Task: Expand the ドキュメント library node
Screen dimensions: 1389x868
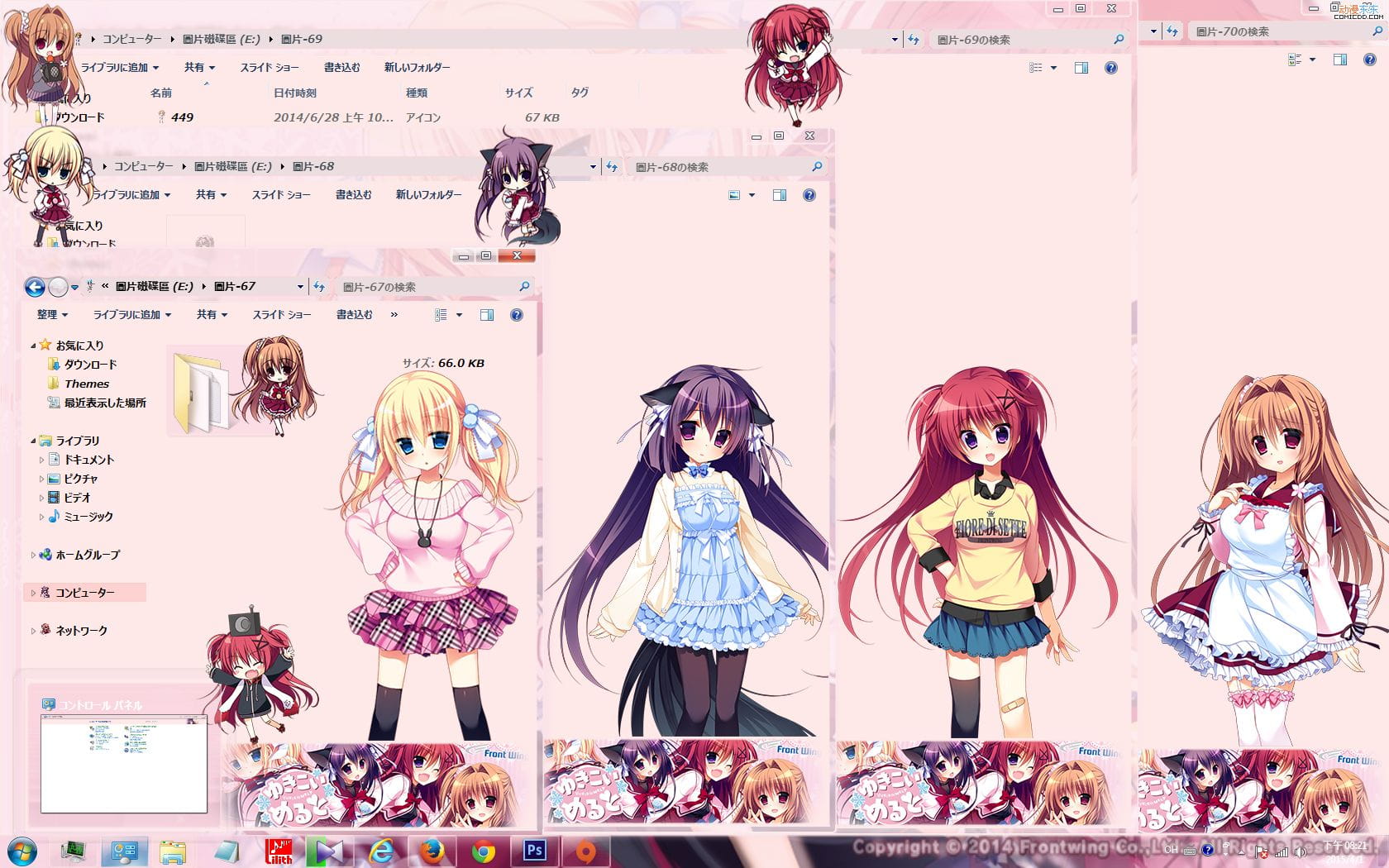Action: click(41, 460)
